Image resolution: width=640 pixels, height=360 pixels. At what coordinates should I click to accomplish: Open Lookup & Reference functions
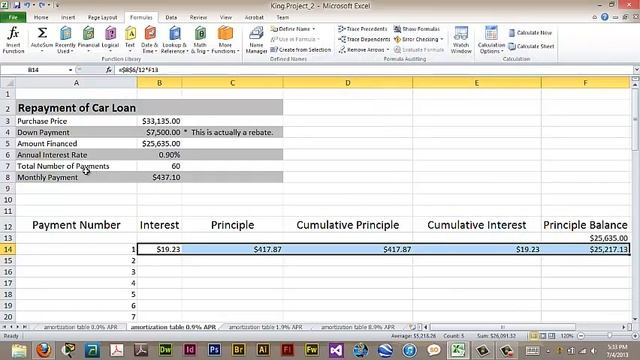tap(174, 40)
